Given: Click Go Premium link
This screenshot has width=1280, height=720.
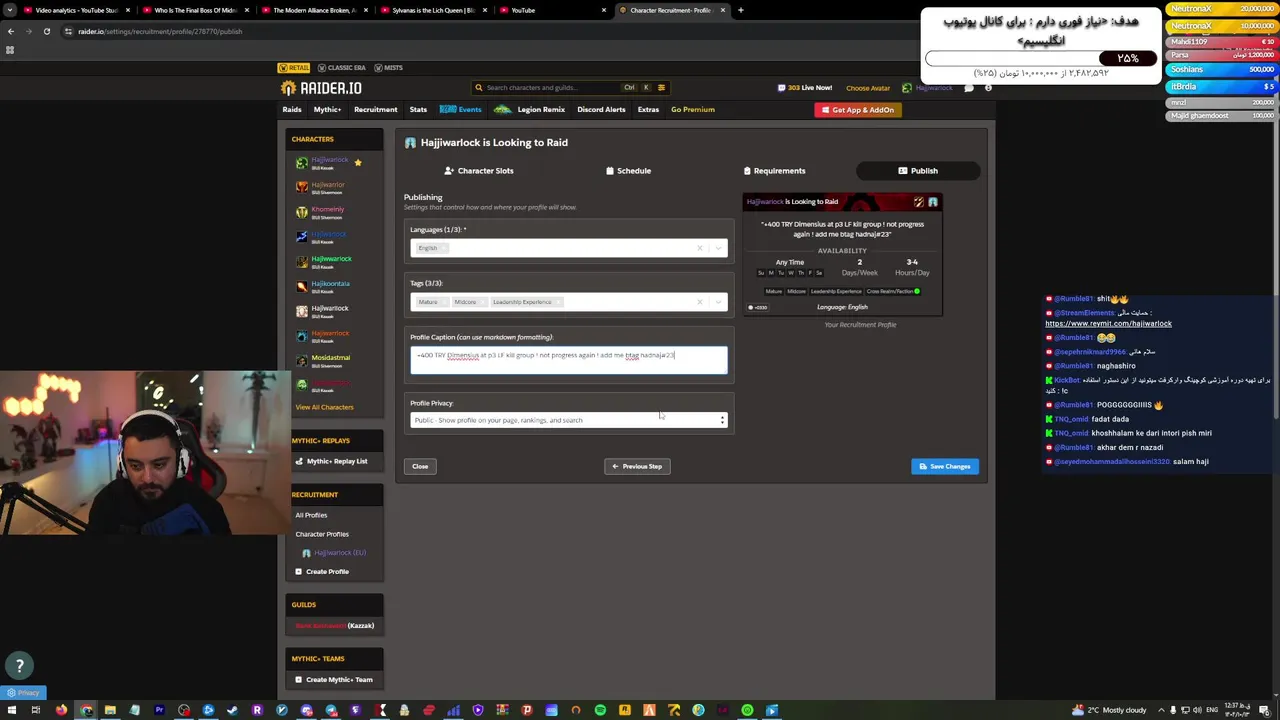Looking at the screenshot, I should click(693, 109).
